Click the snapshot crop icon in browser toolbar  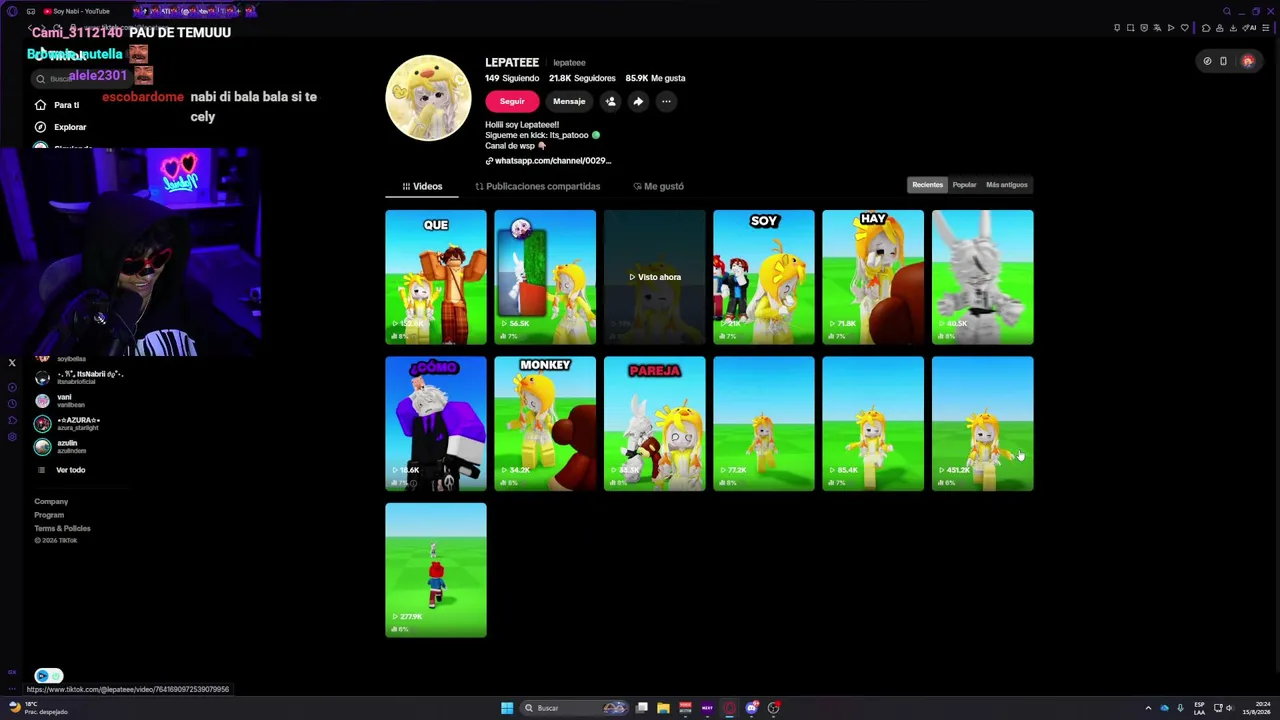[x=1130, y=28]
